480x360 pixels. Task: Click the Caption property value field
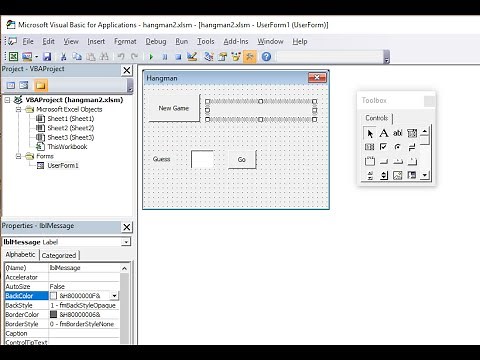[x=84, y=333]
